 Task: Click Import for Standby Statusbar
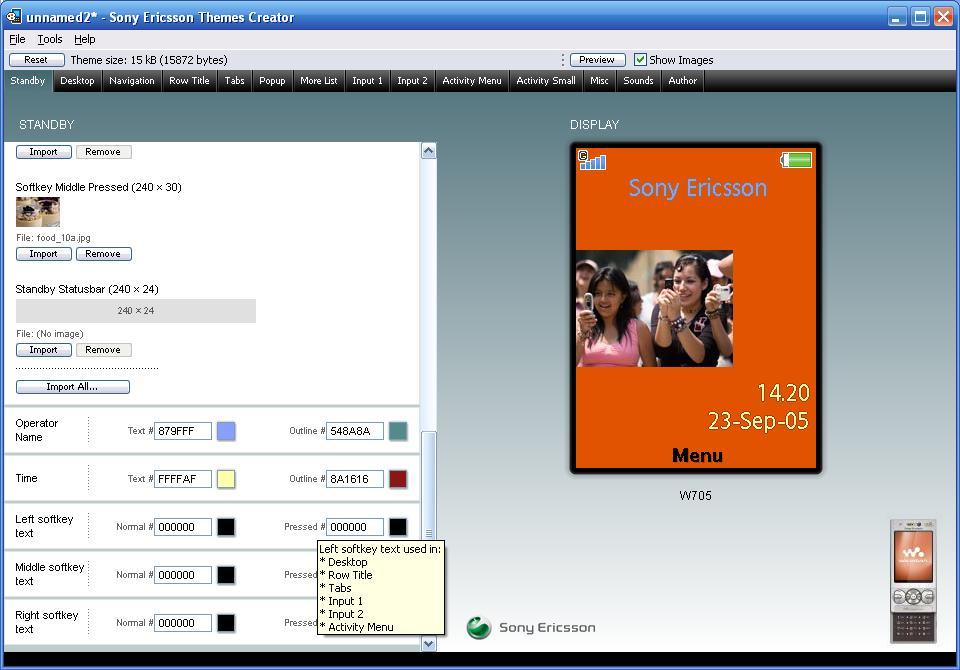(43, 350)
